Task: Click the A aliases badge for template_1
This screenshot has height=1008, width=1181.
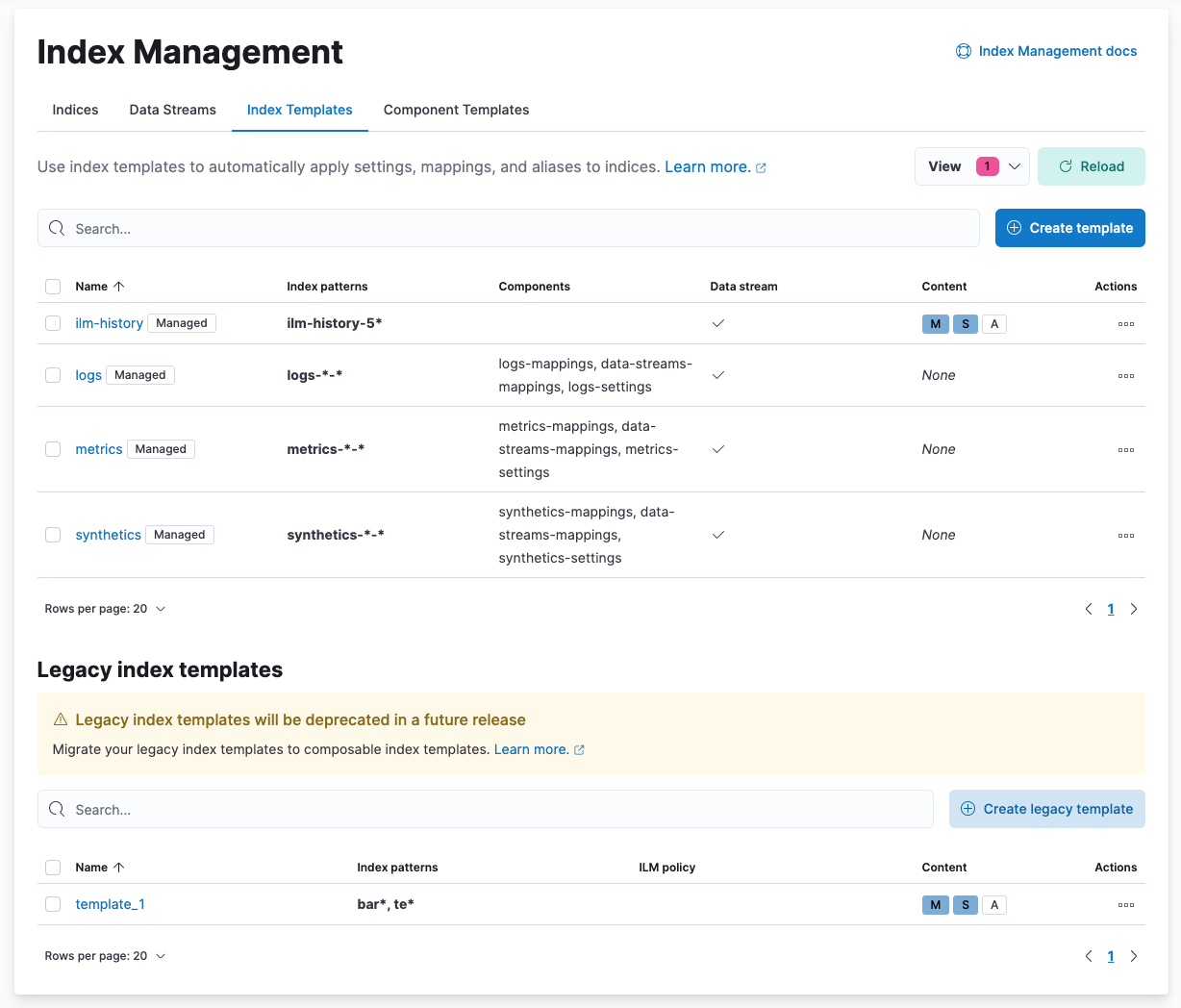Action: tap(994, 905)
